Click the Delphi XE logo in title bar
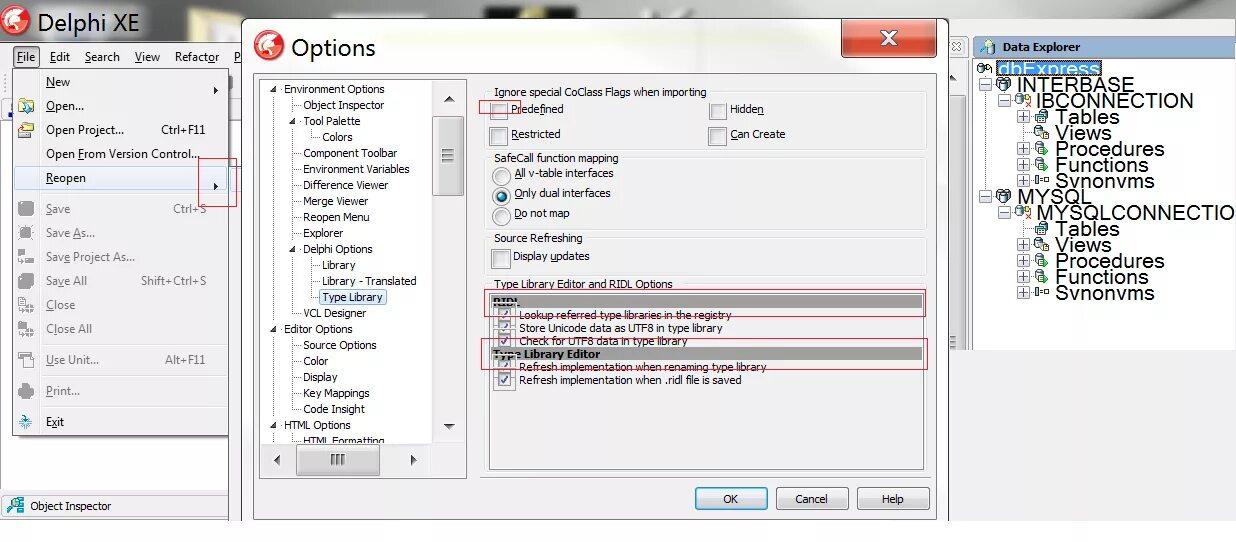Image resolution: width=1236 pixels, height=542 pixels. [16, 20]
